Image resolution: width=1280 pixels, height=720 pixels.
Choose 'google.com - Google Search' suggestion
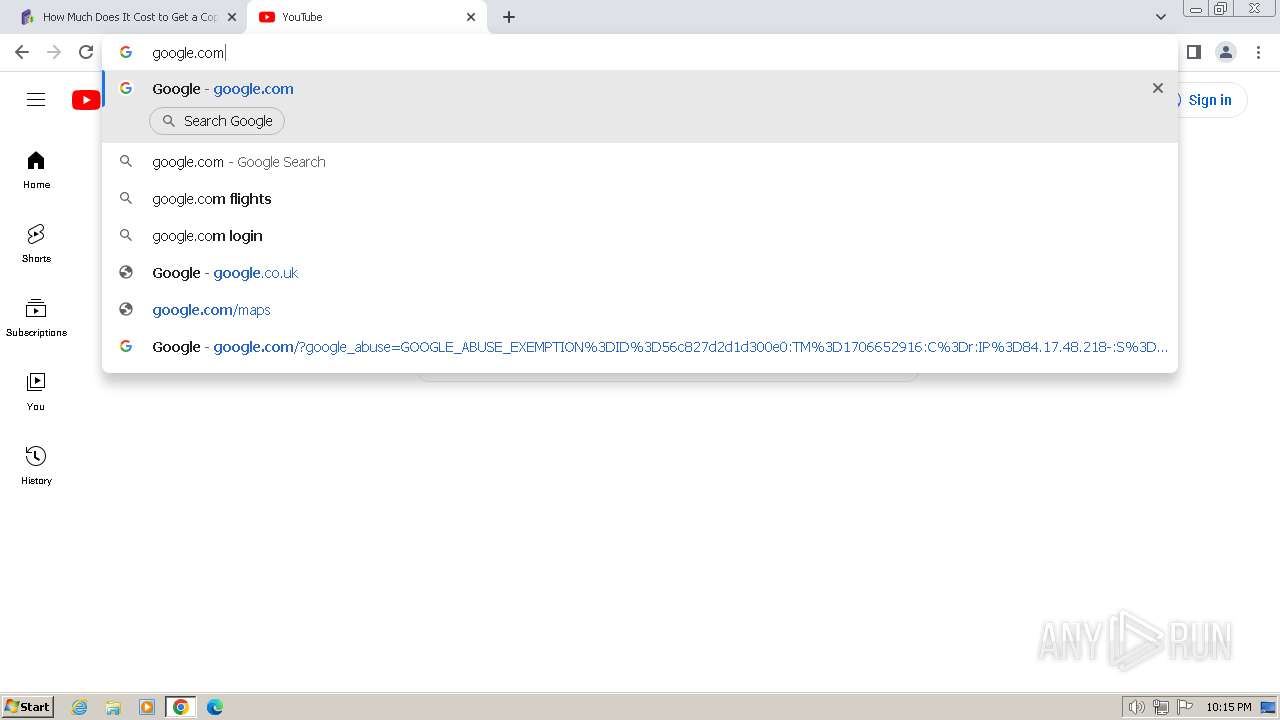tap(640, 162)
